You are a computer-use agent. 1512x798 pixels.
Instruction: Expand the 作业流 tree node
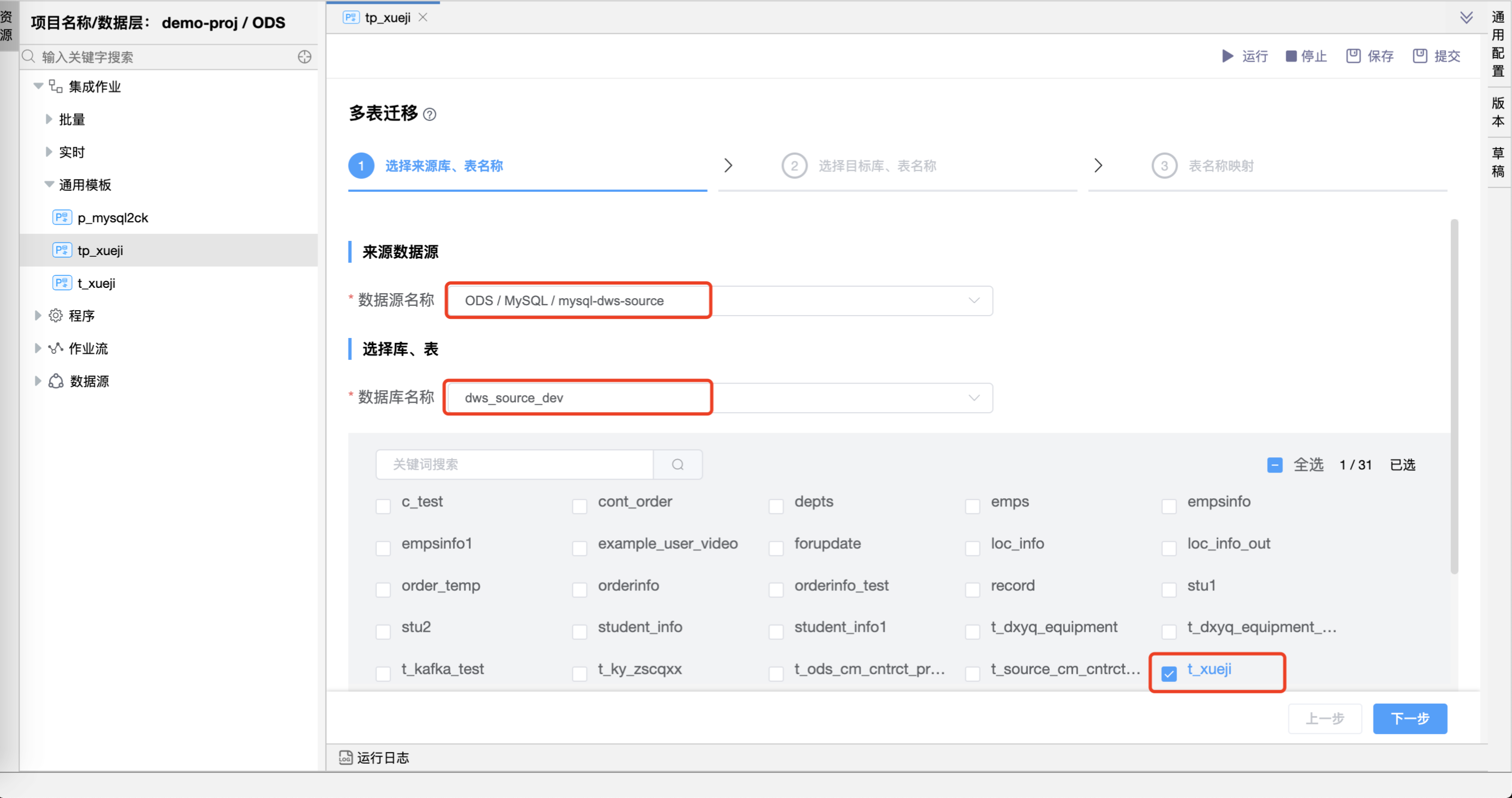pyautogui.click(x=38, y=348)
